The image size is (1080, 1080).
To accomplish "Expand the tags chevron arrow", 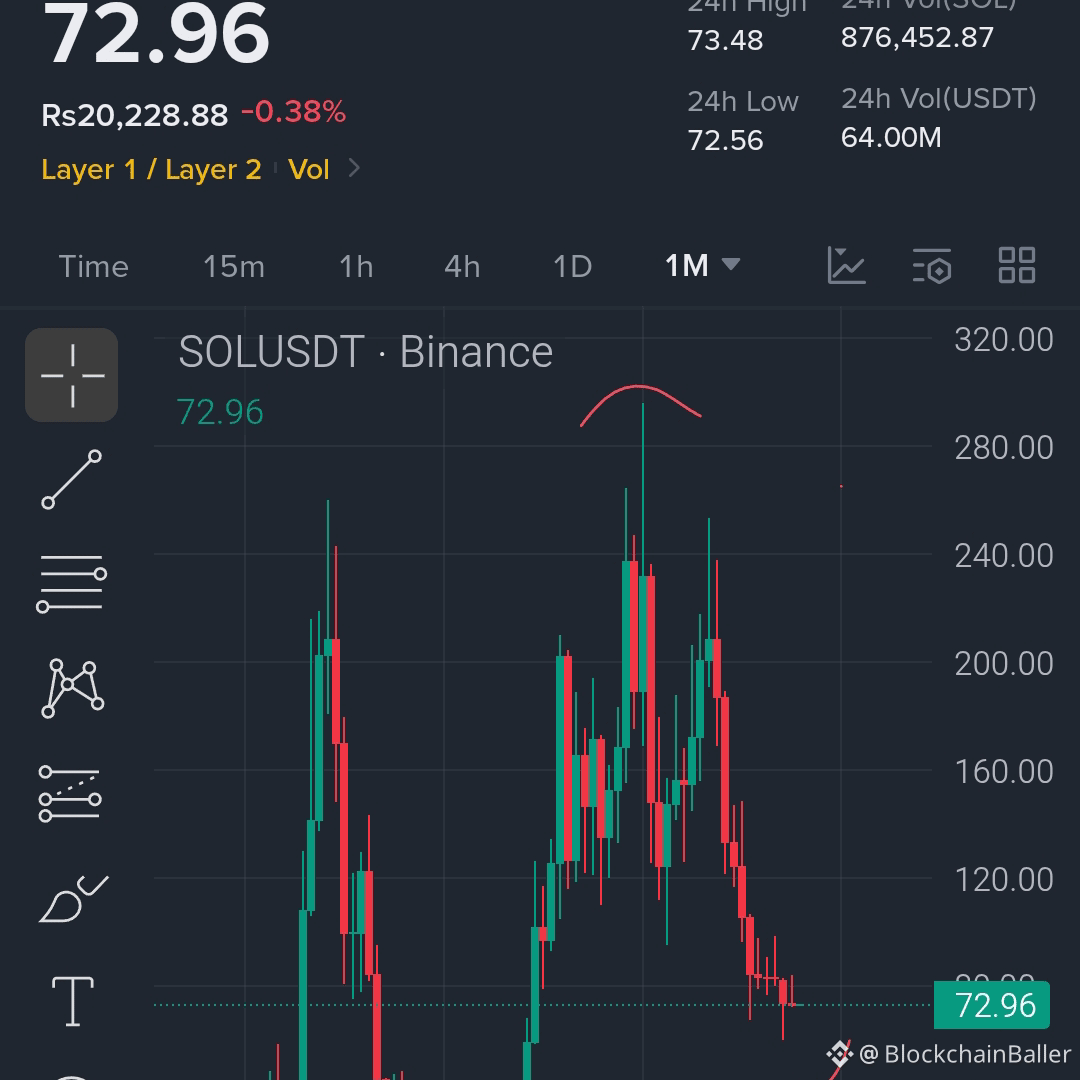I will tap(354, 168).
